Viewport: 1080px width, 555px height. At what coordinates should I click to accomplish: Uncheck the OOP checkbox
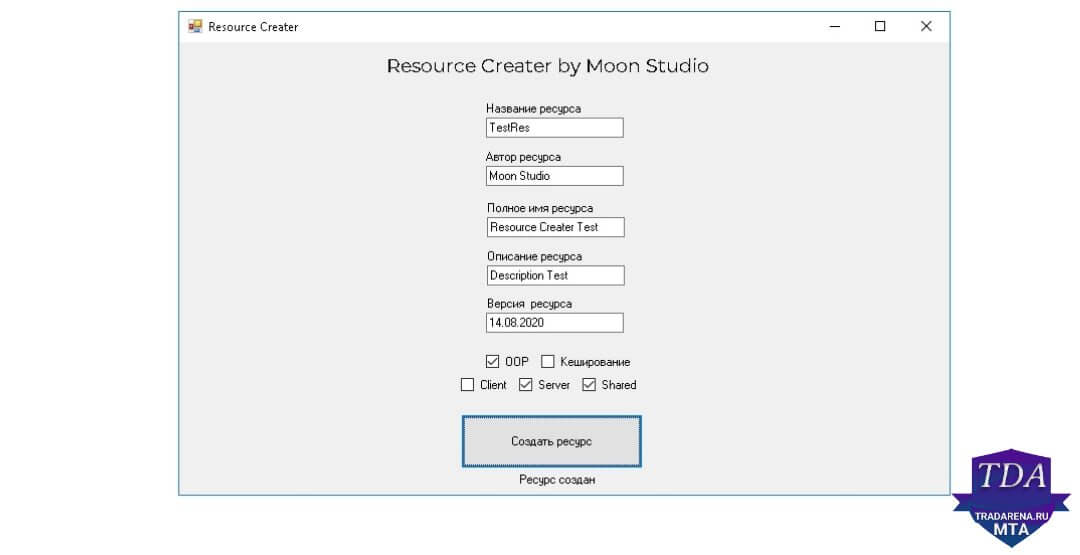pyautogui.click(x=492, y=362)
